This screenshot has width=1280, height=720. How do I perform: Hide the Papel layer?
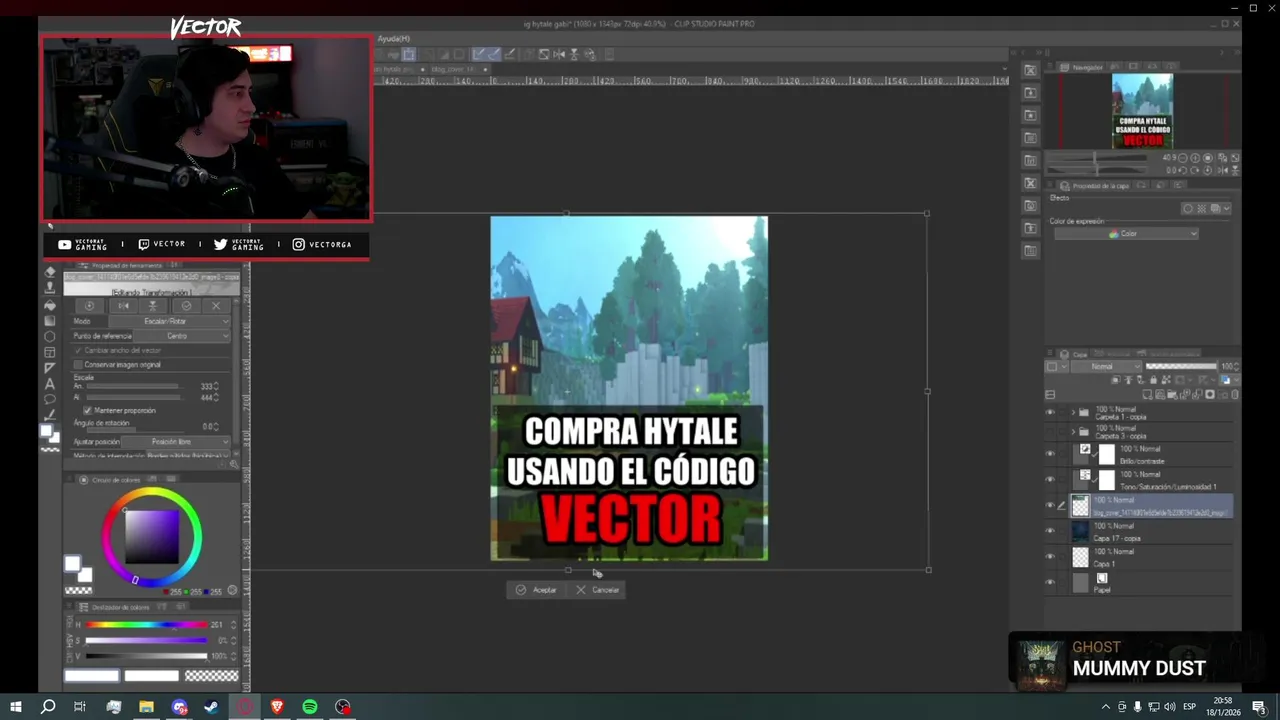1050,583
